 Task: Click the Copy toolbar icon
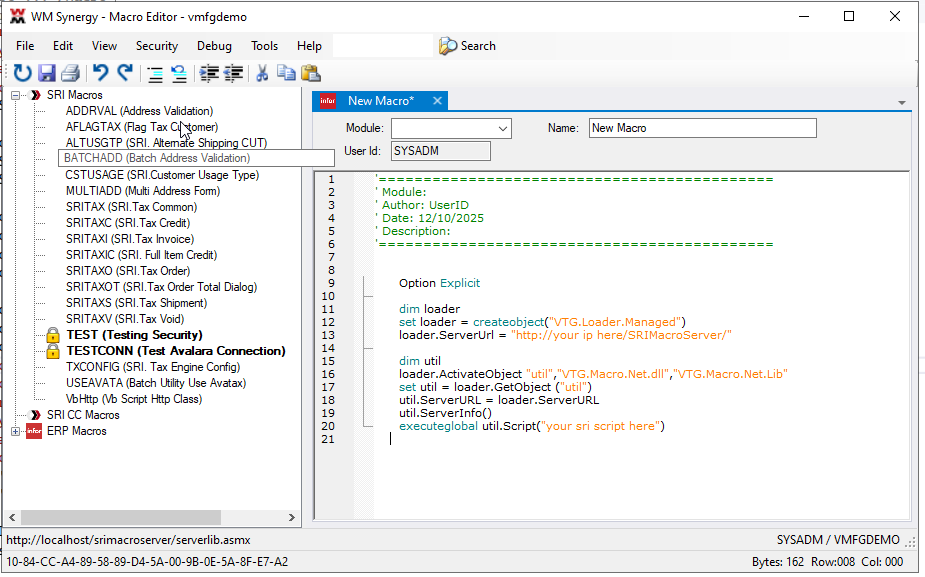(x=286, y=73)
